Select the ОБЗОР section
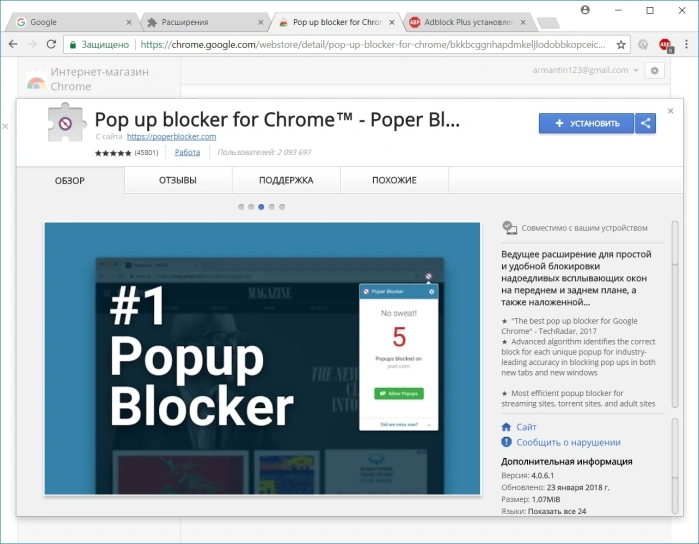 tap(70, 181)
